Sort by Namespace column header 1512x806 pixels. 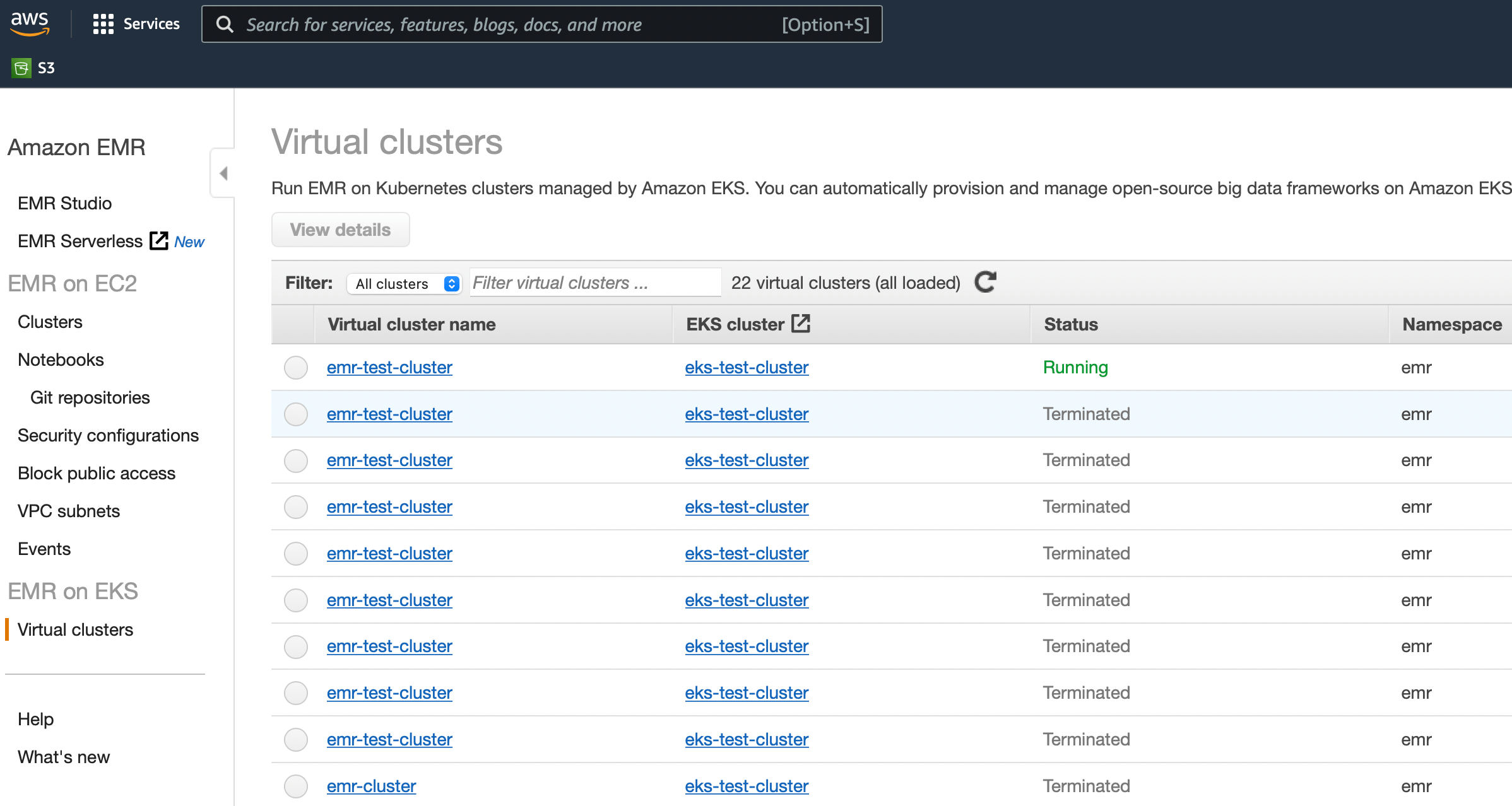[1452, 324]
